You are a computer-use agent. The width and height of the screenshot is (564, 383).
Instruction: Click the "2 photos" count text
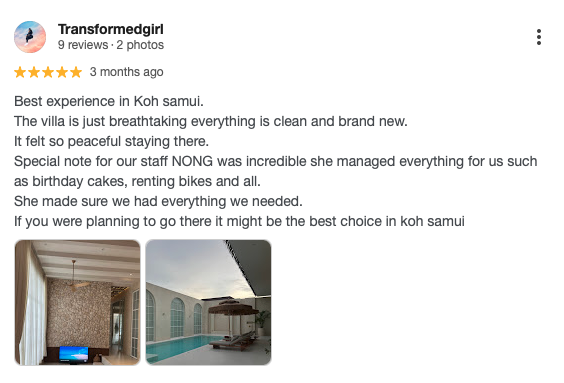(140, 45)
